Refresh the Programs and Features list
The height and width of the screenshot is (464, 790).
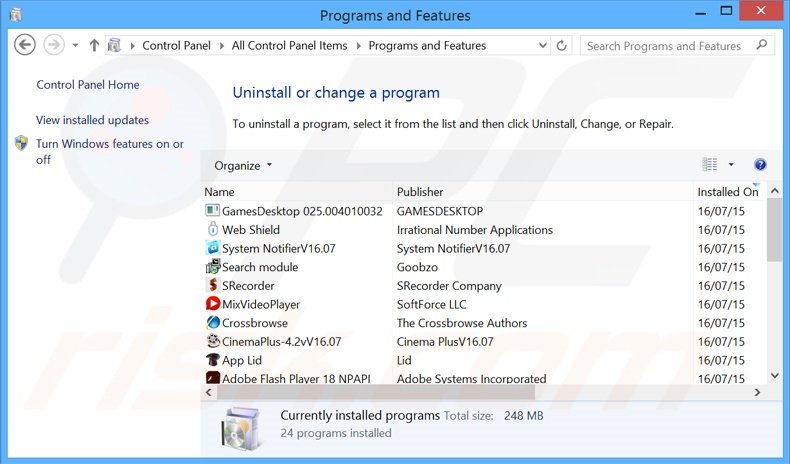[561, 46]
